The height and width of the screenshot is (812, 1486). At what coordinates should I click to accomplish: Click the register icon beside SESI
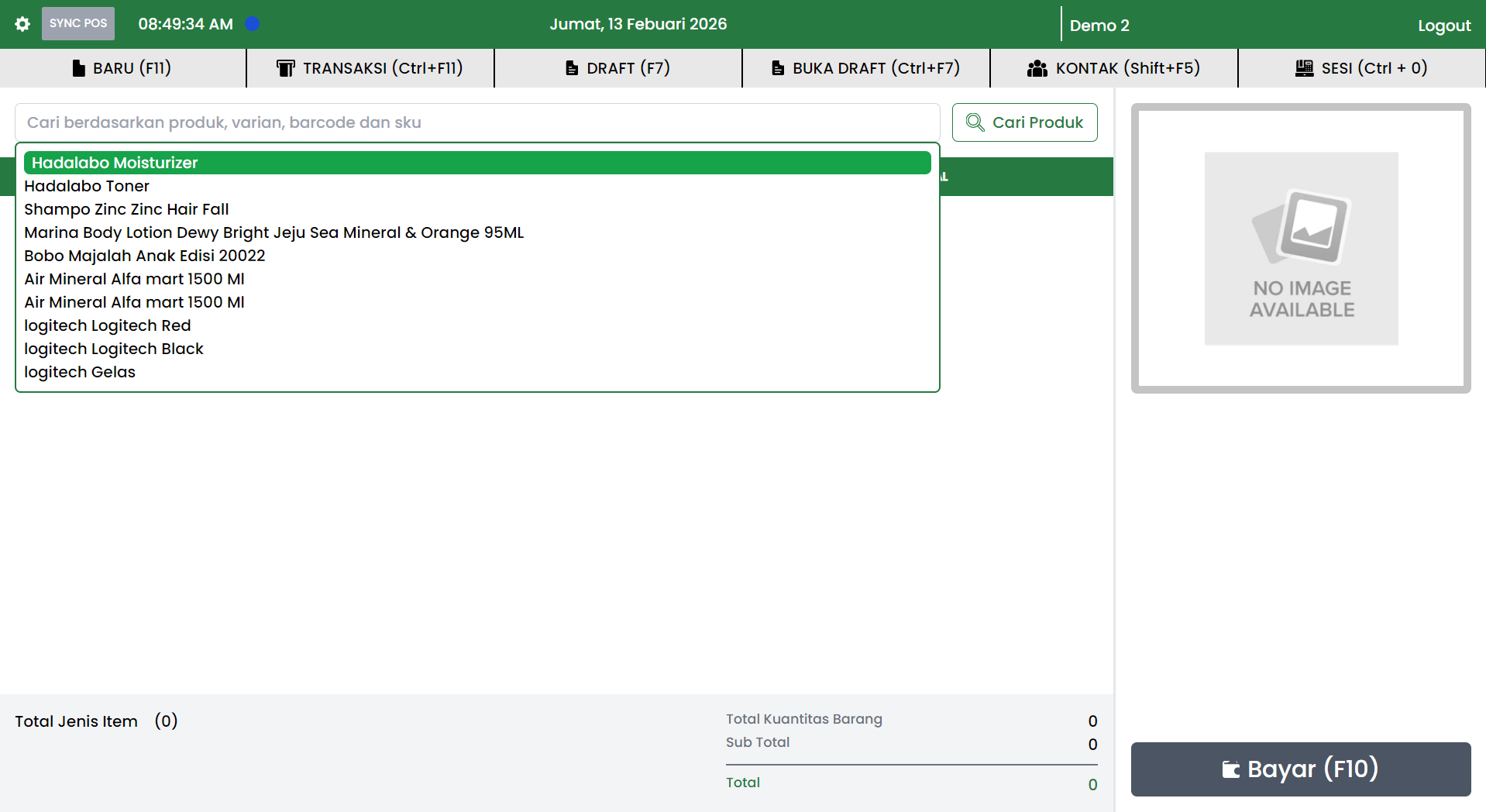[1304, 68]
